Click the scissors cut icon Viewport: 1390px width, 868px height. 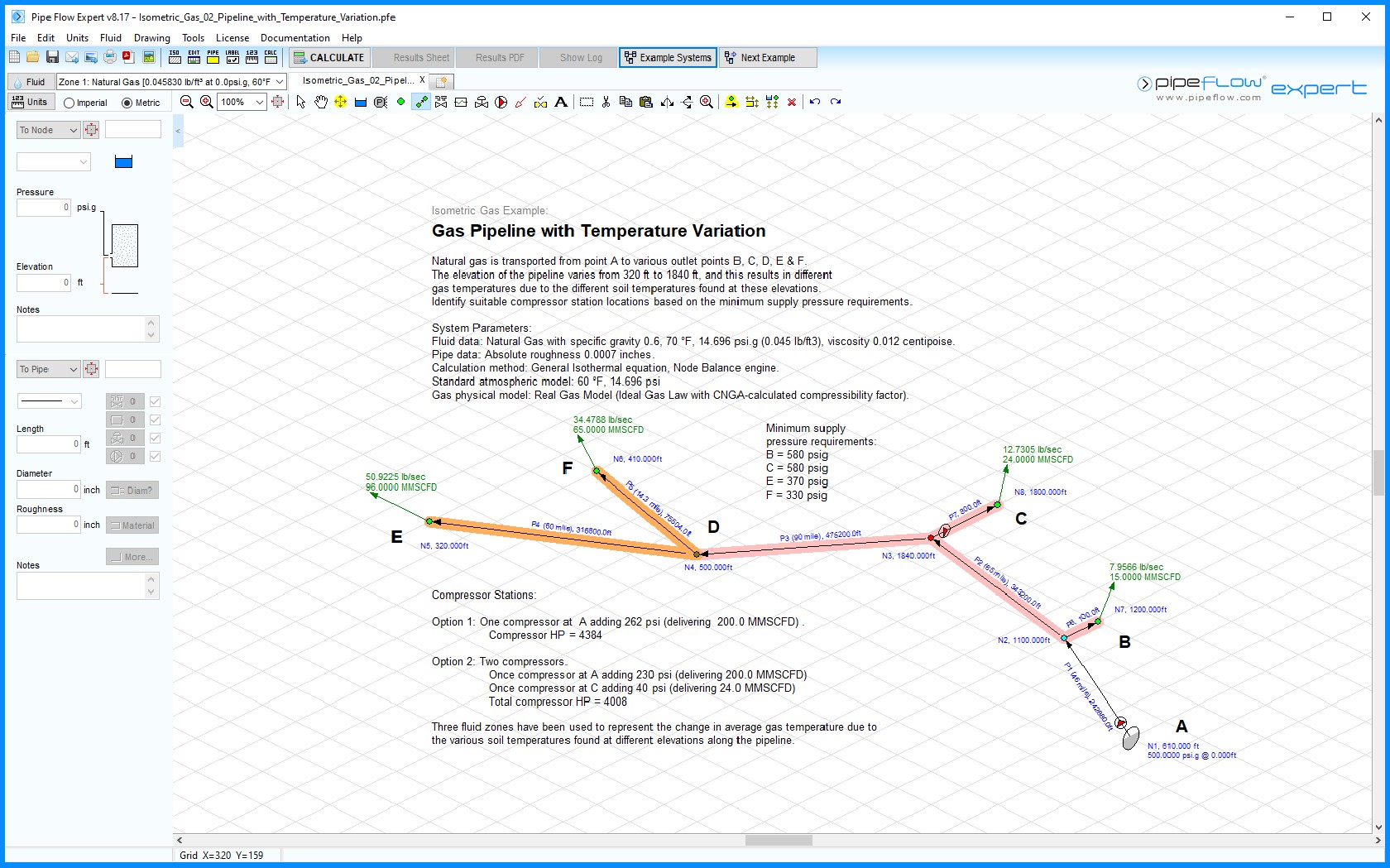(x=606, y=102)
